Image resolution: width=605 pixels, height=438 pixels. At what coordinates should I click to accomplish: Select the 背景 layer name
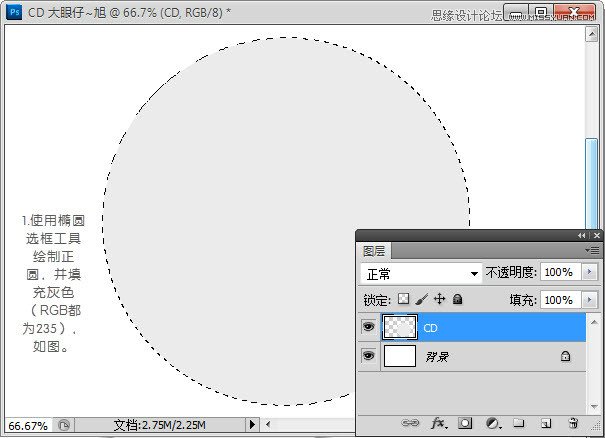[437, 357]
